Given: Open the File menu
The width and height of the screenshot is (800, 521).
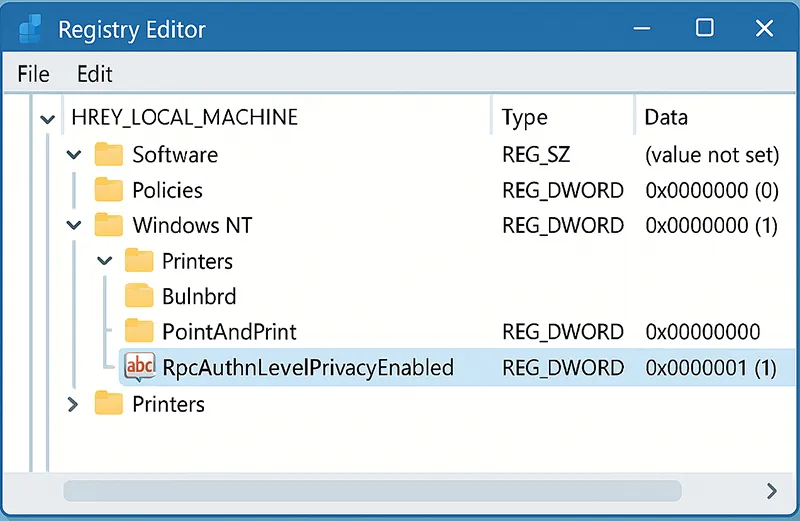Looking at the screenshot, I should pyautogui.click(x=34, y=74).
